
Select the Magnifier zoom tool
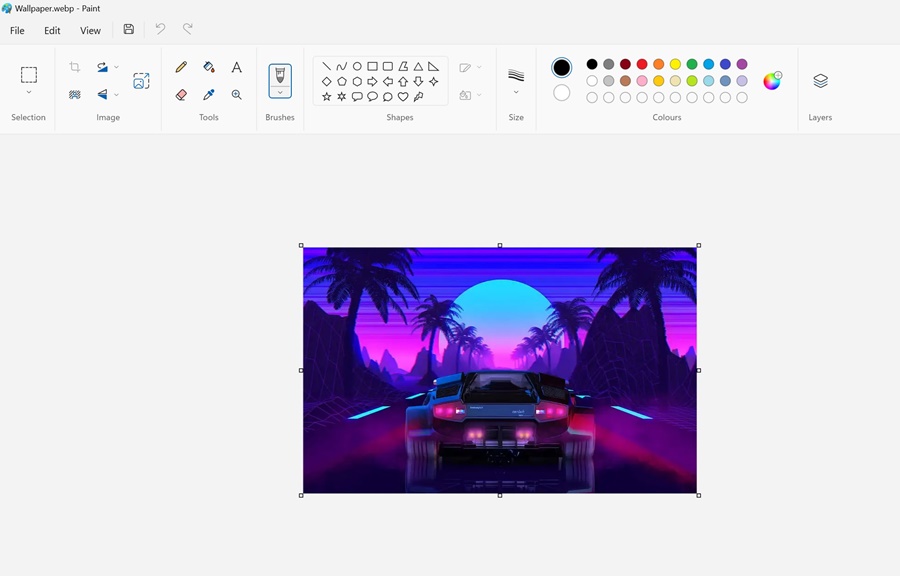(236, 95)
